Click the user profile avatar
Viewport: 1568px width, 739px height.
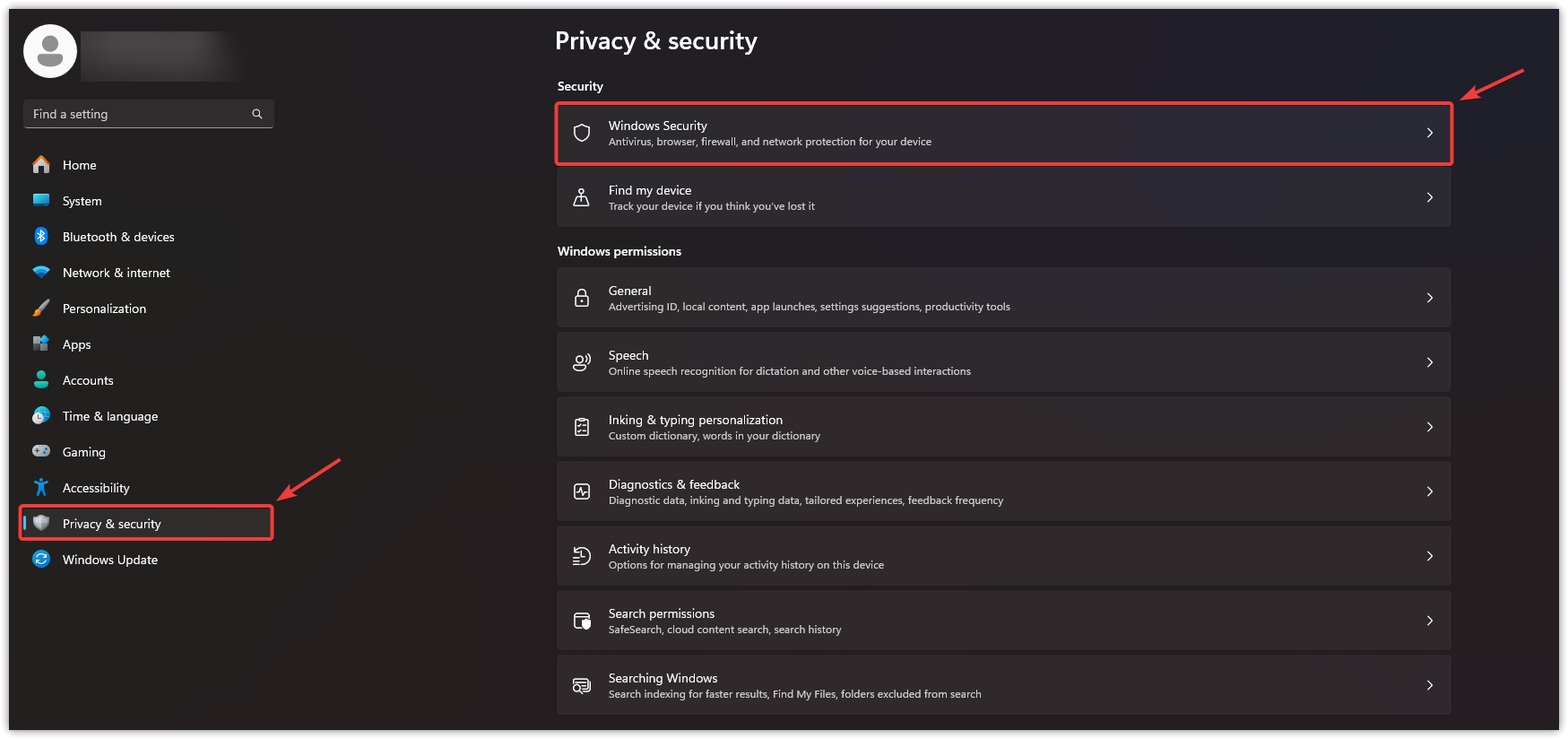point(50,51)
